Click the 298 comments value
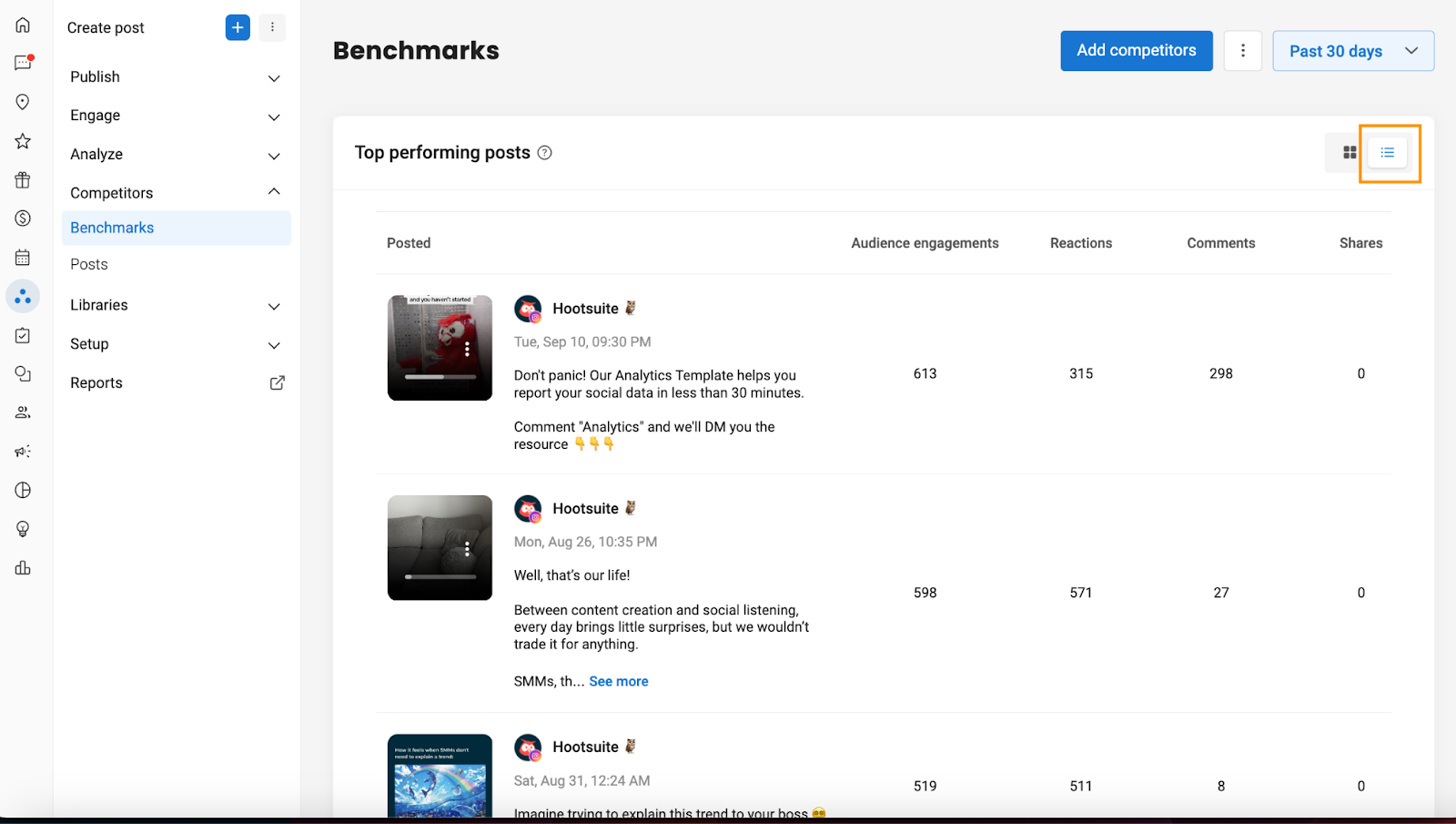 pos(1221,374)
